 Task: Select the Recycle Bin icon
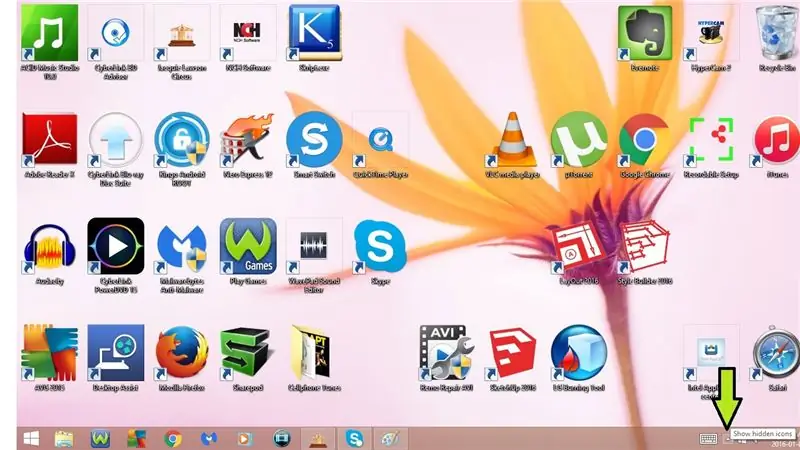tap(777, 34)
